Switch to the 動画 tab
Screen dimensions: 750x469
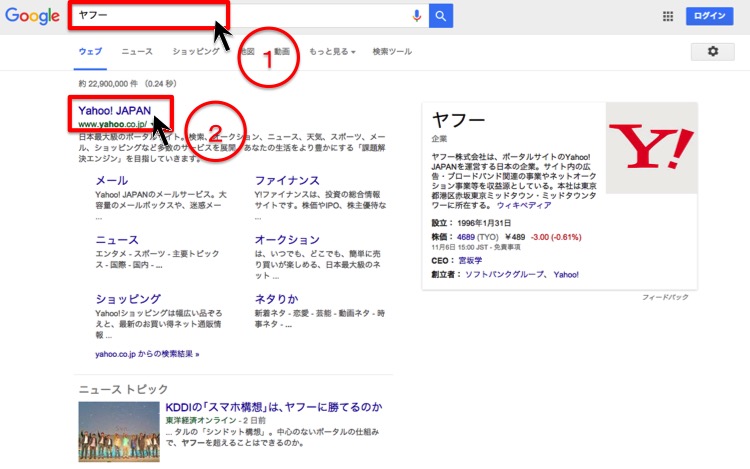[282, 51]
